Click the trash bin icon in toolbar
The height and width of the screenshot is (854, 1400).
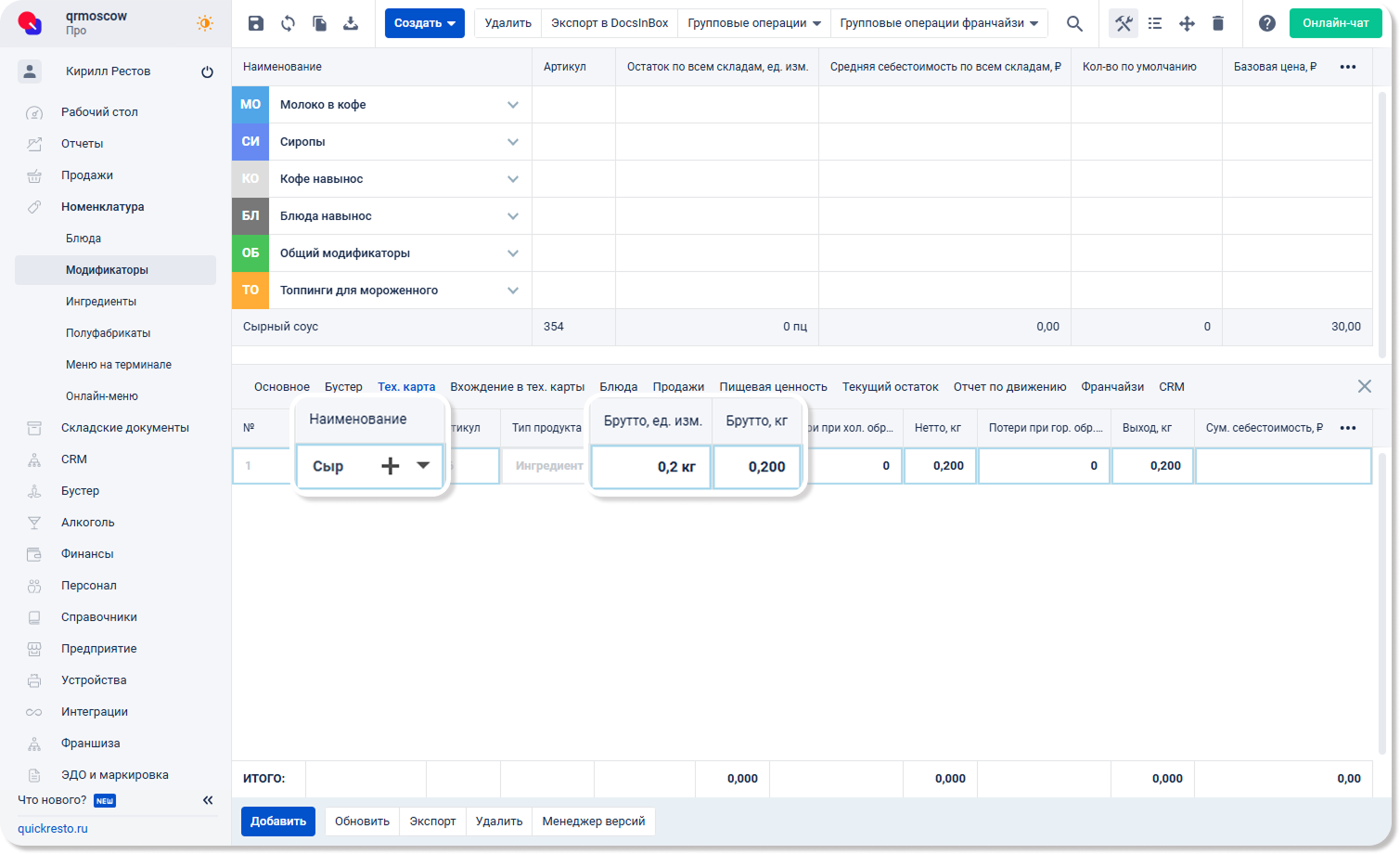1218,23
